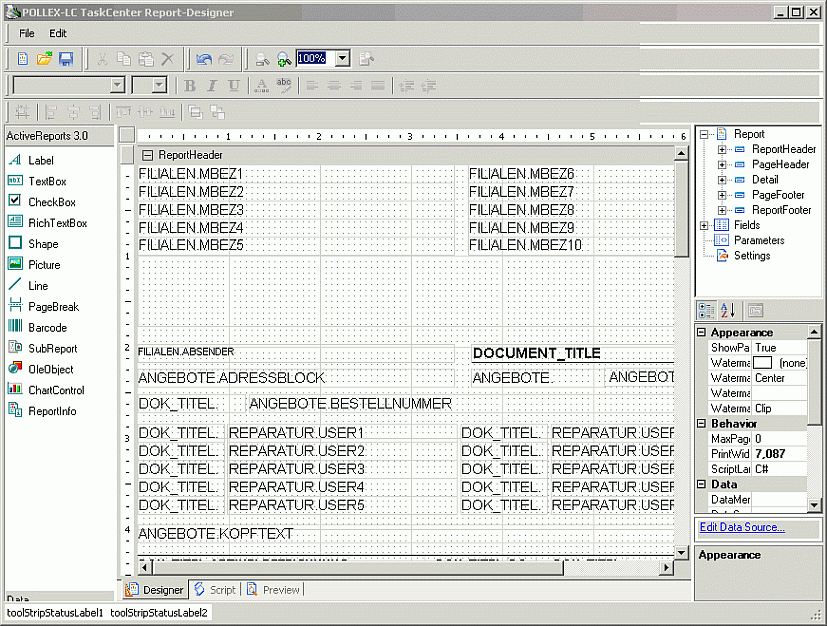The width and height of the screenshot is (827, 626).
Task: Click the Watermark color swatch box
Action: pos(763,362)
